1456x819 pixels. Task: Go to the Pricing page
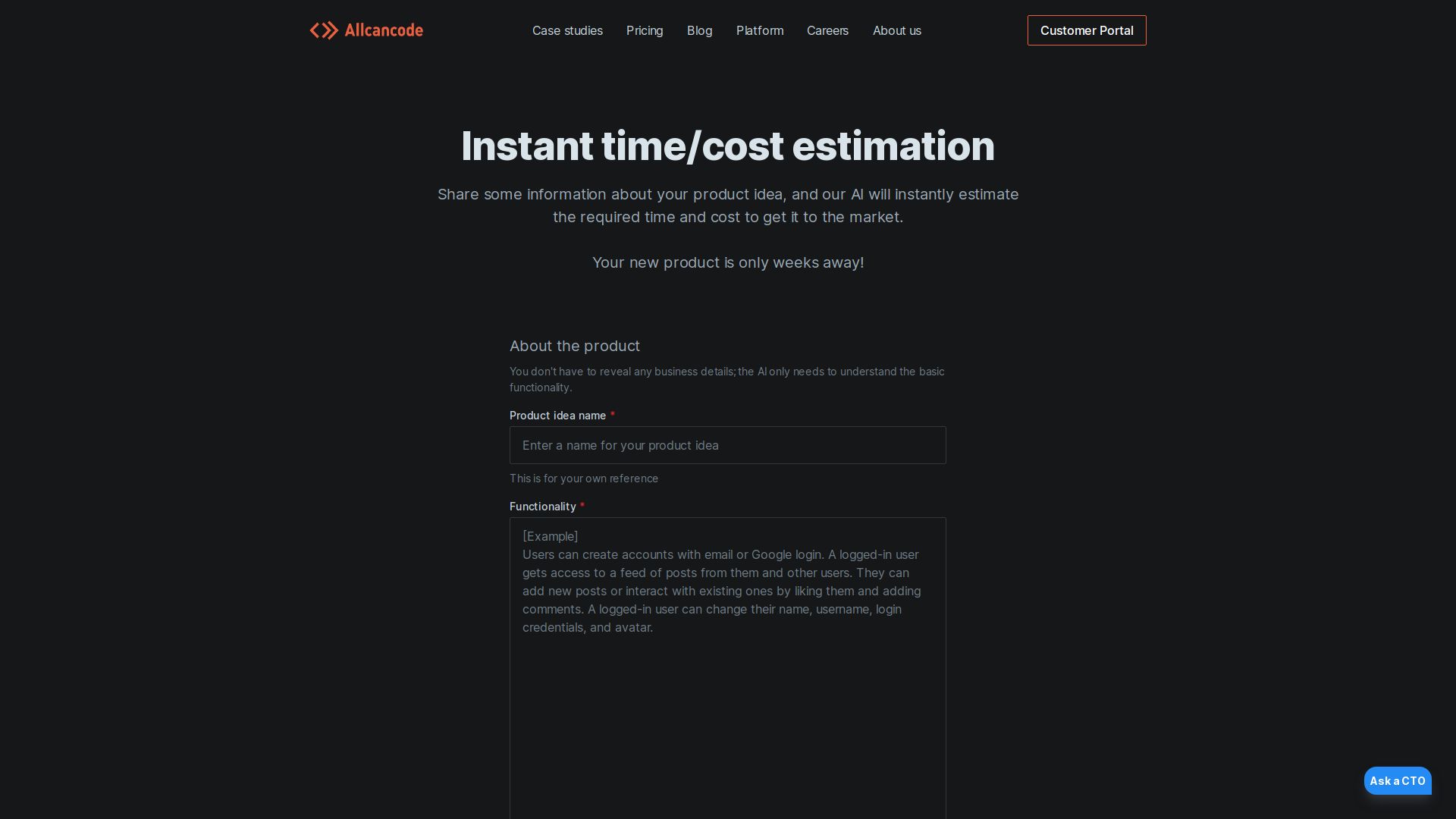[645, 30]
